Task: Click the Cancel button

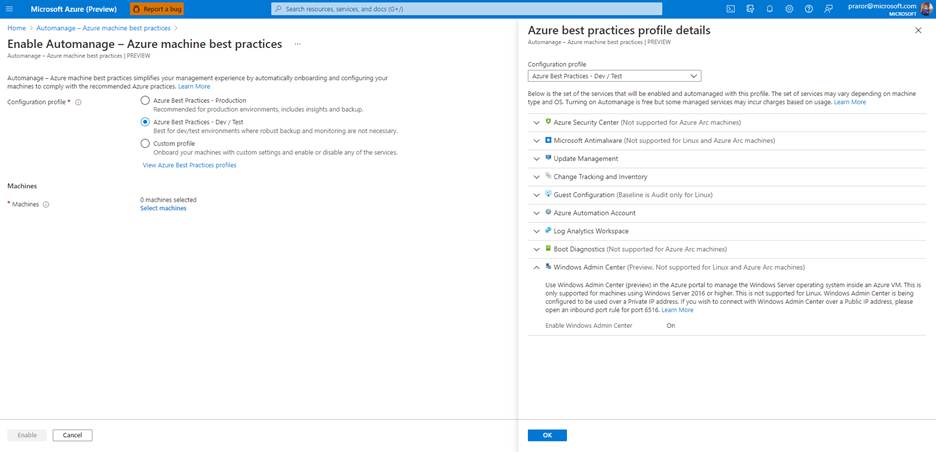Action: pos(72,435)
